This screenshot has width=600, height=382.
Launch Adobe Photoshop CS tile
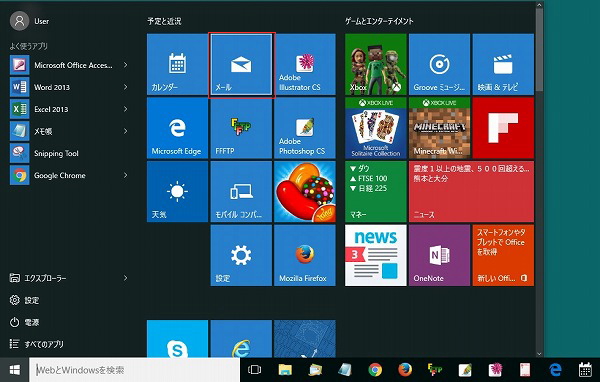(305, 128)
